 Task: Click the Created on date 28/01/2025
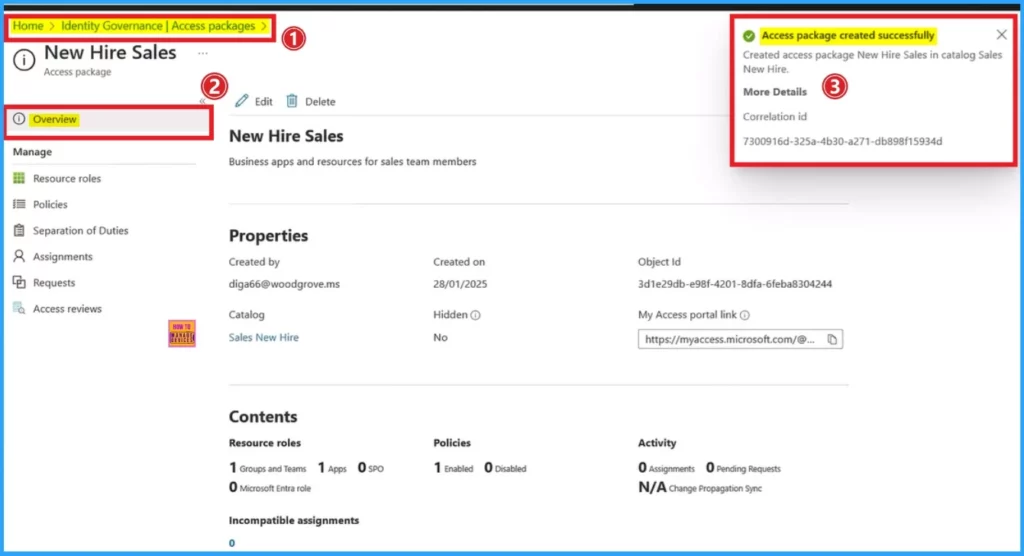pos(460,284)
